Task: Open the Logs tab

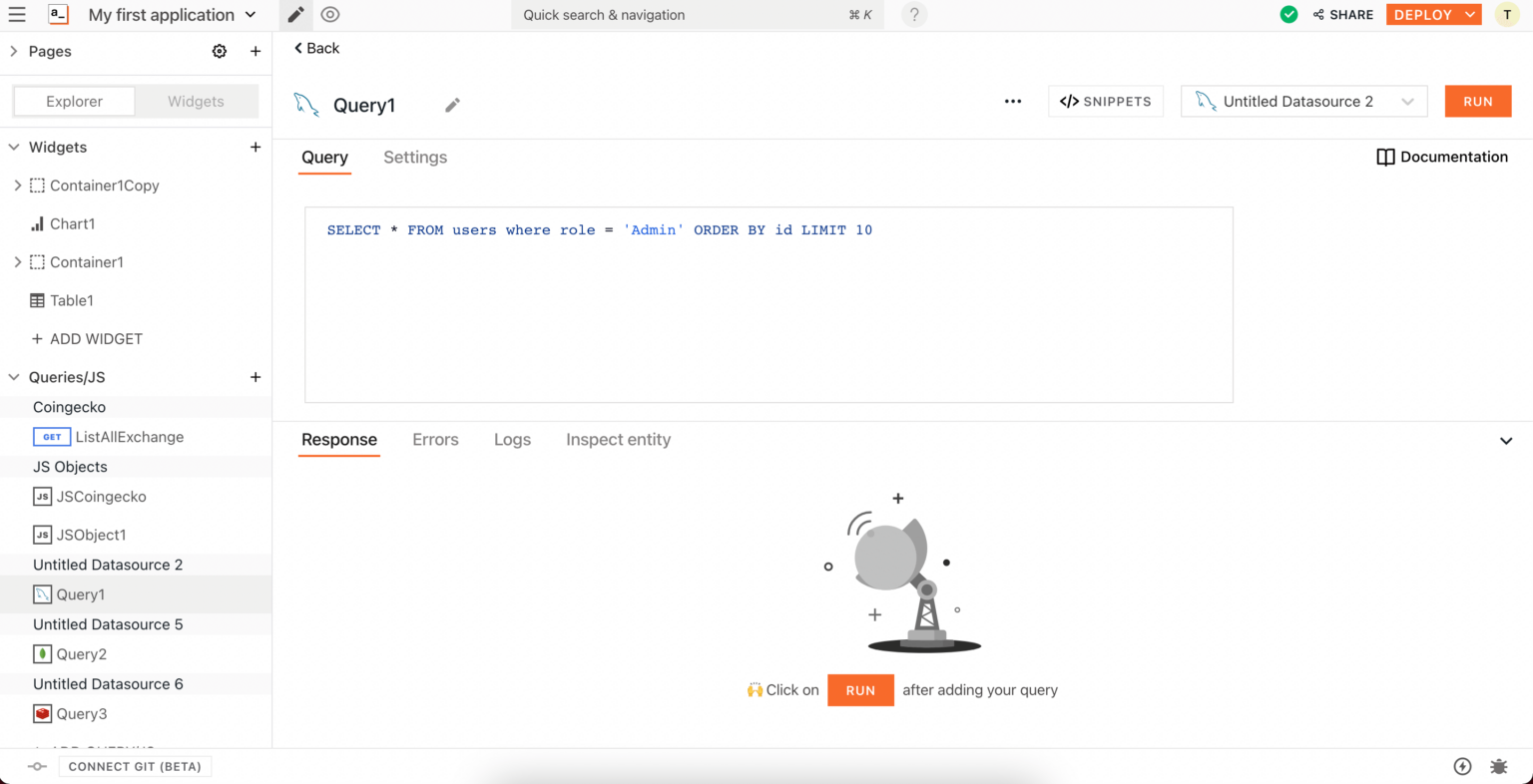Action: (512, 440)
